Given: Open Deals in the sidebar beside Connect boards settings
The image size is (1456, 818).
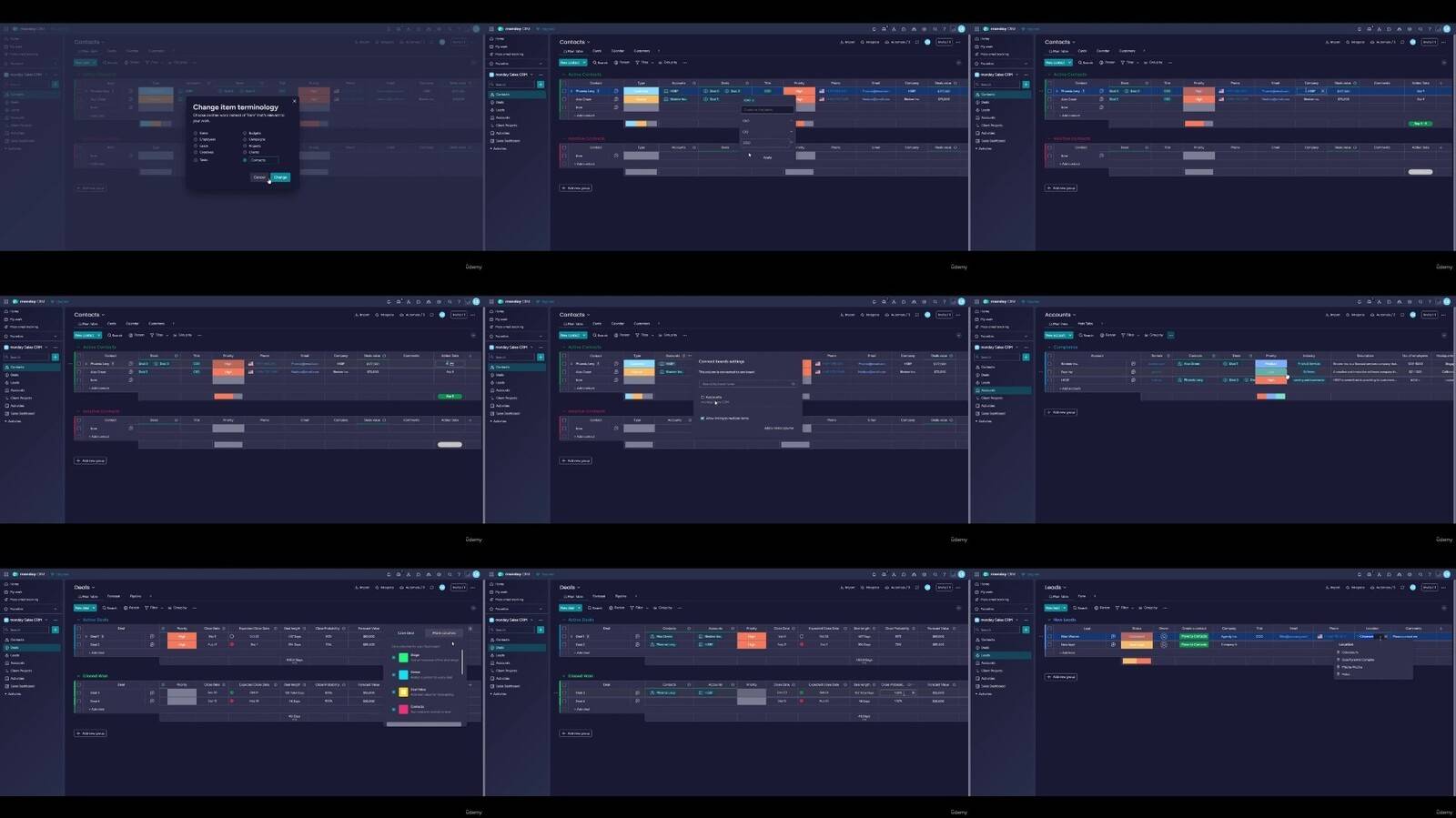Looking at the screenshot, I should pos(500,375).
